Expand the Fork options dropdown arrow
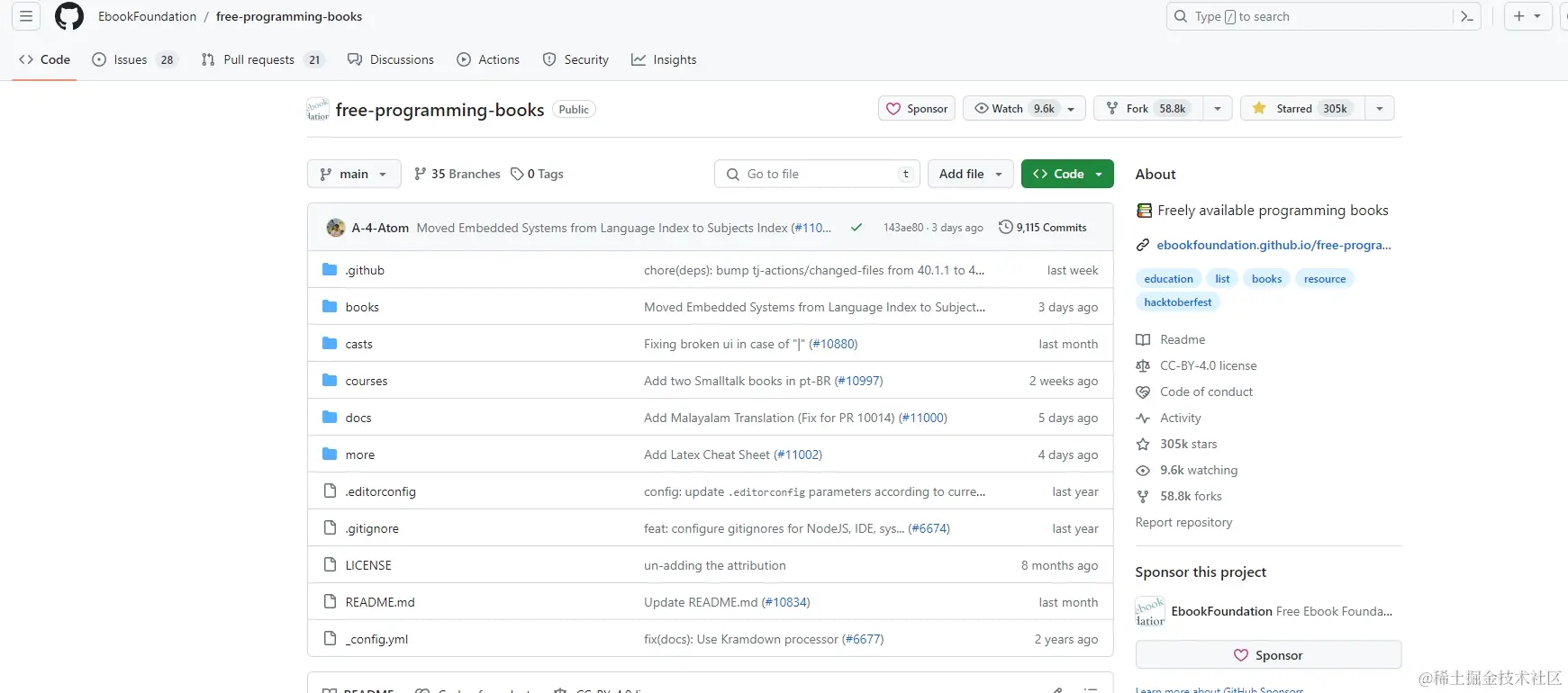Image resolution: width=1568 pixels, height=693 pixels. tap(1218, 108)
